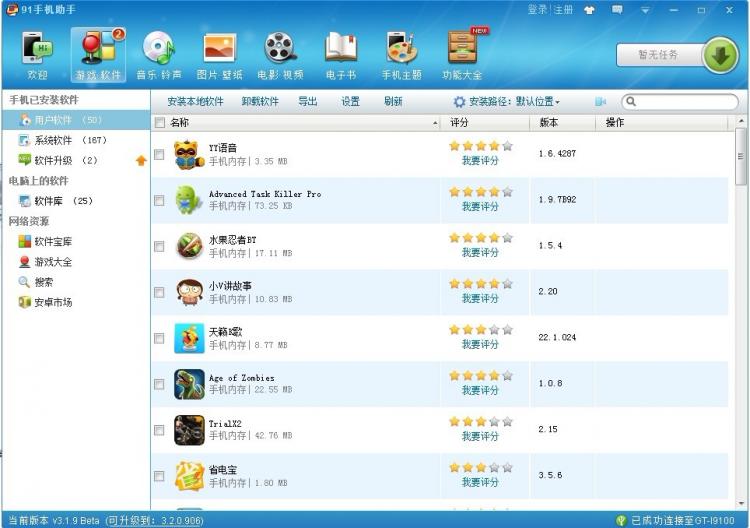The image size is (750, 528).
Task: Click the green connection status icon
Action: (621, 520)
